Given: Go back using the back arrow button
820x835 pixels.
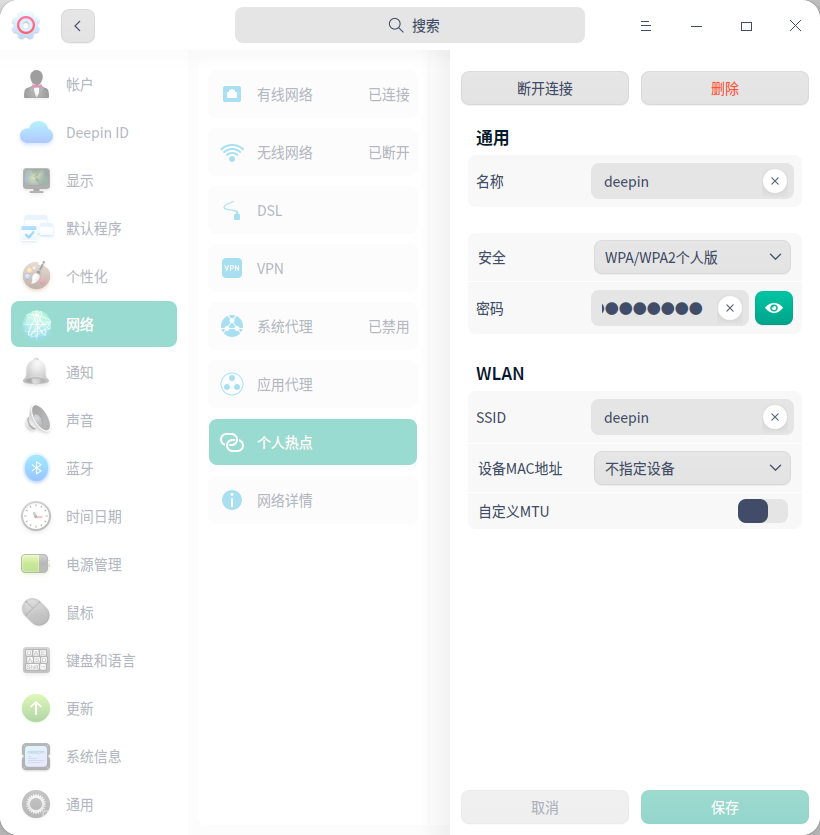Looking at the screenshot, I should pyautogui.click(x=78, y=26).
